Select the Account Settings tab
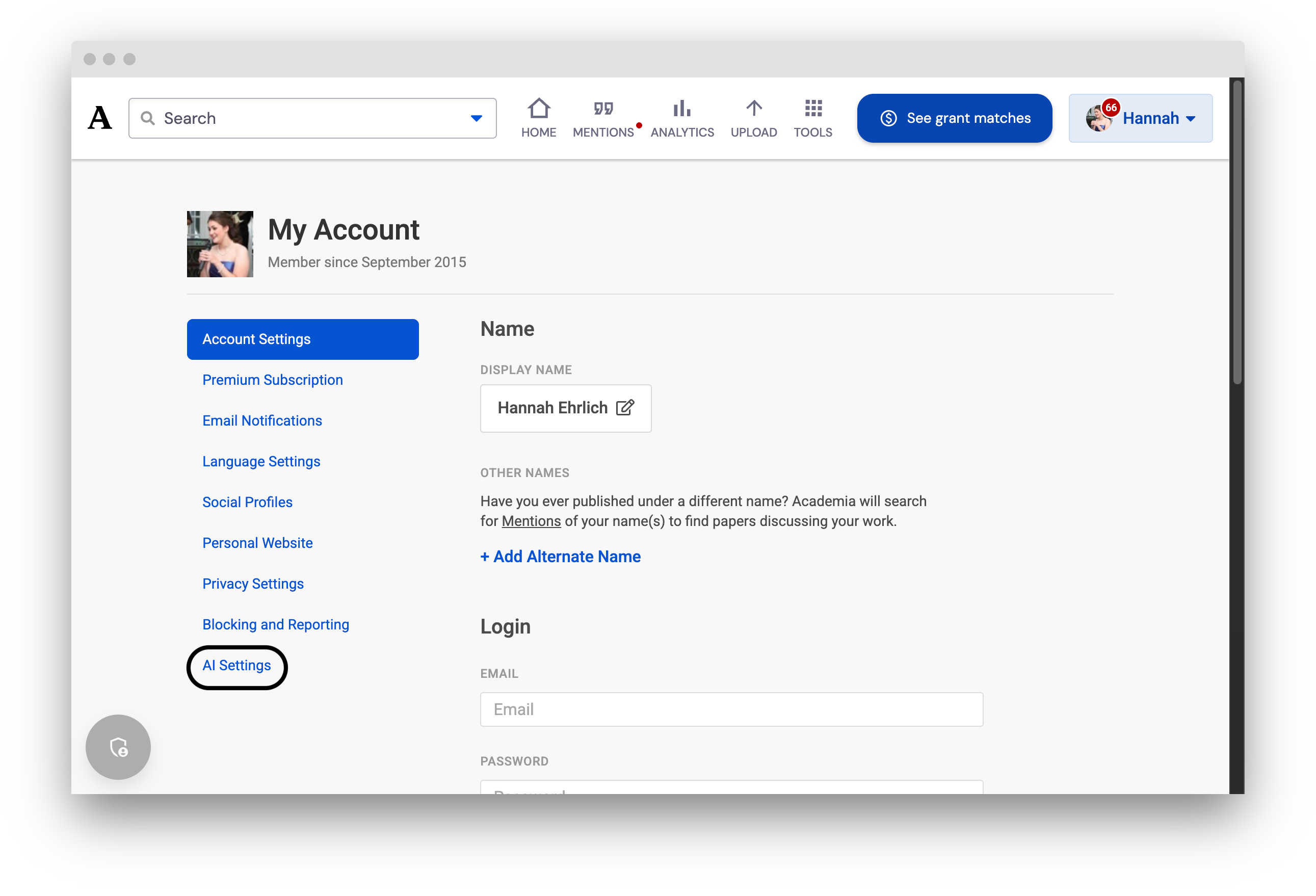Screen dimensions: 1316x896 (302, 339)
